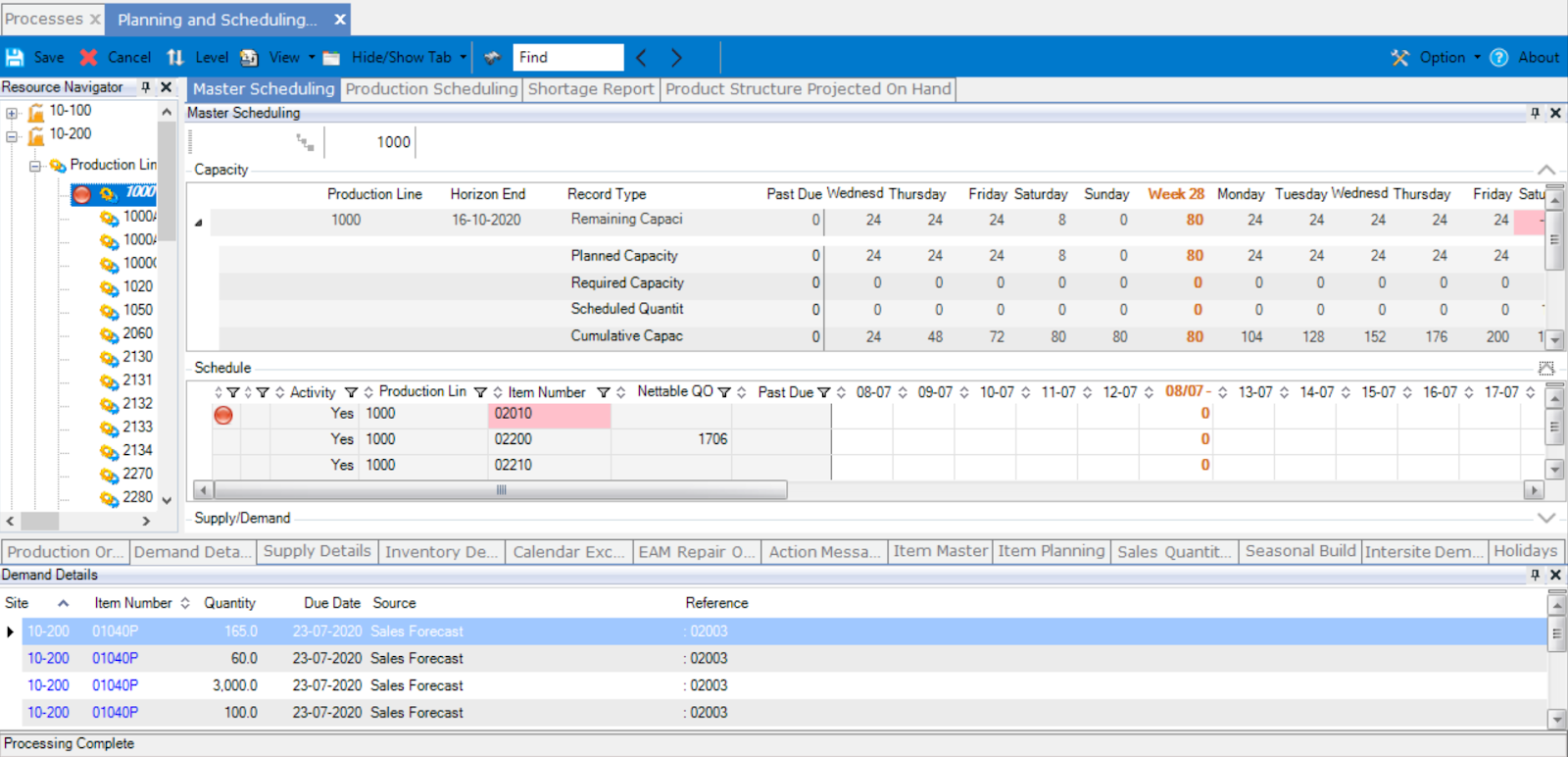Click the binoculars search icon beside Find
Viewport: 1568px width, 757px height.
[493, 58]
